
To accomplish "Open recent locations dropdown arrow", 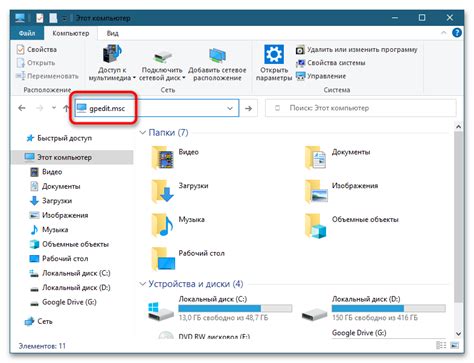I will [x=54, y=108].
